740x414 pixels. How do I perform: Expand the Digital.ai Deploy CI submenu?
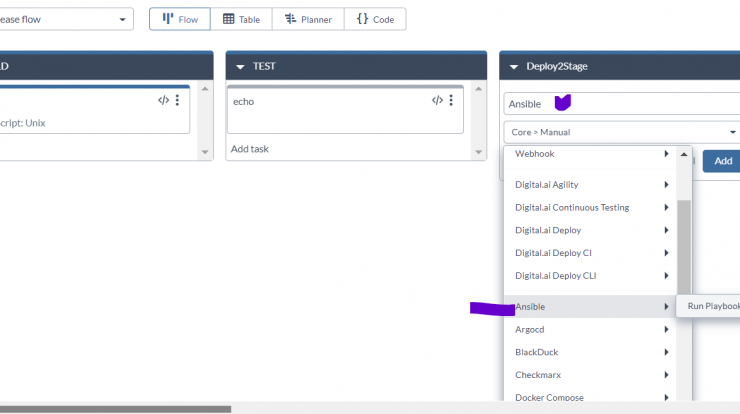click(x=590, y=253)
